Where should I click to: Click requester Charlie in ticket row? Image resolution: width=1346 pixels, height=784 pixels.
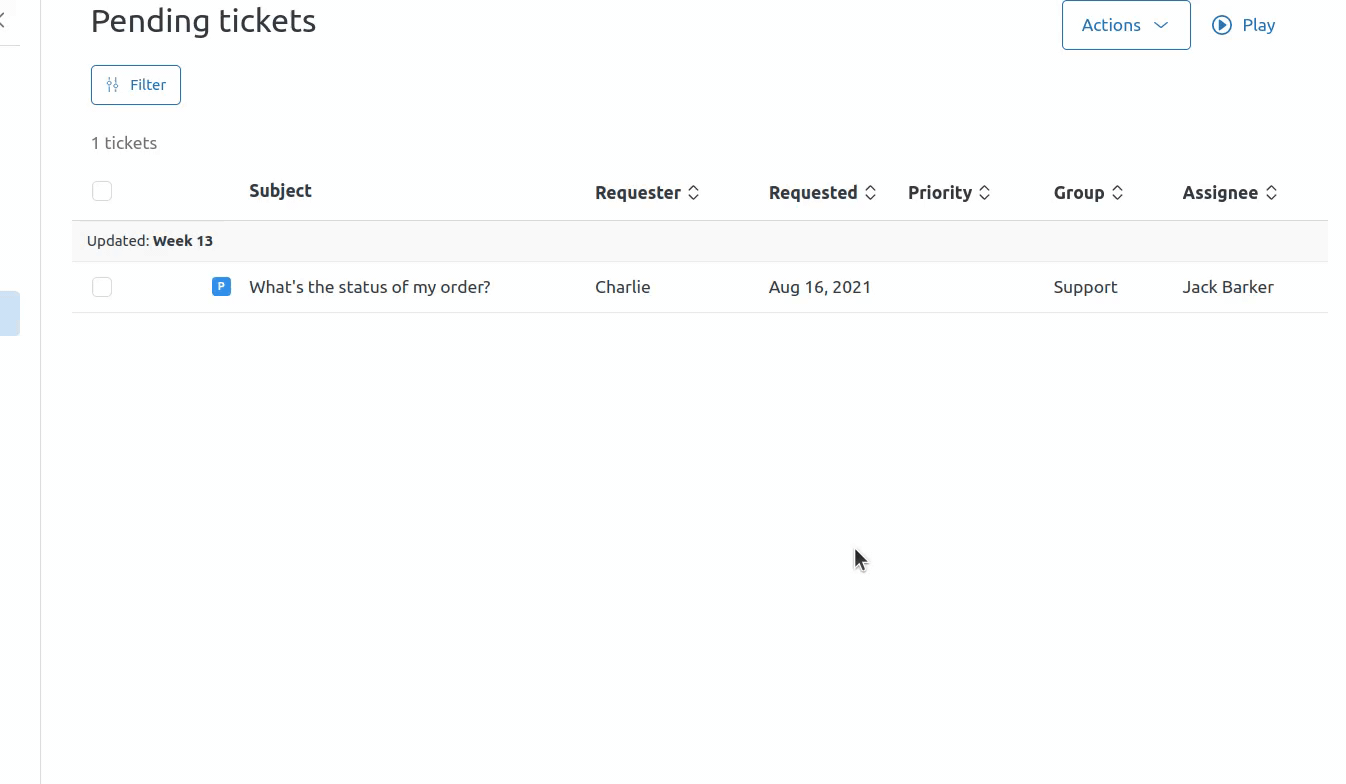click(622, 287)
